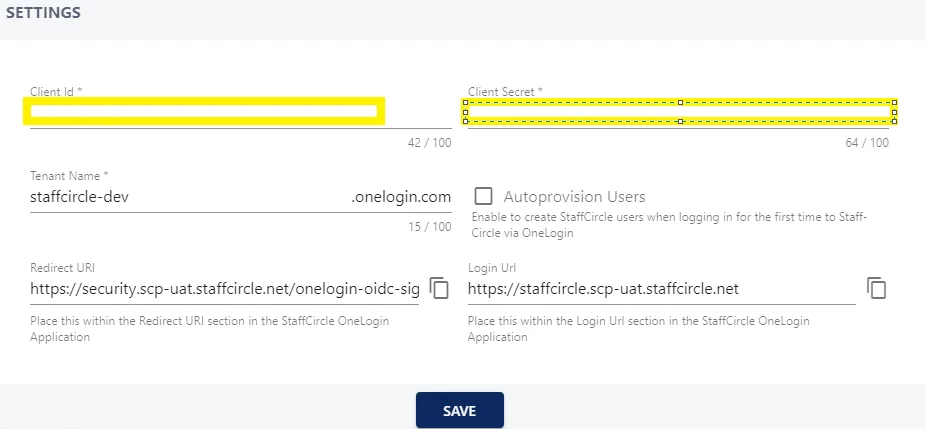Click the 'Enable to create StaffCircle users' help text
The width and height of the screenshot is (925, 437).
click(x=670, y=225)
